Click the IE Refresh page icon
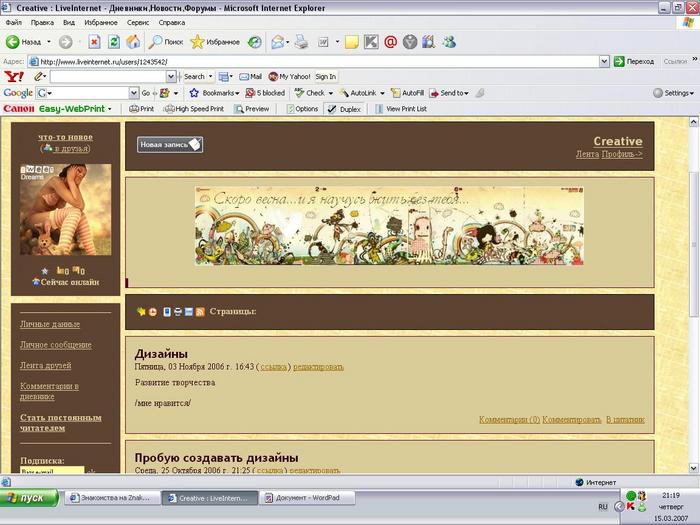 (114, 42)
